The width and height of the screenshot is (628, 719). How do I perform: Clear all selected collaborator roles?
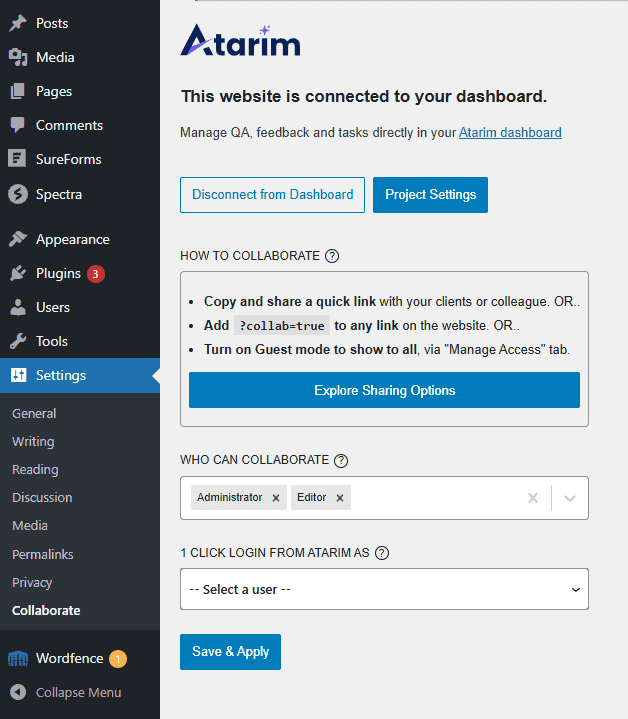point(533,498)
